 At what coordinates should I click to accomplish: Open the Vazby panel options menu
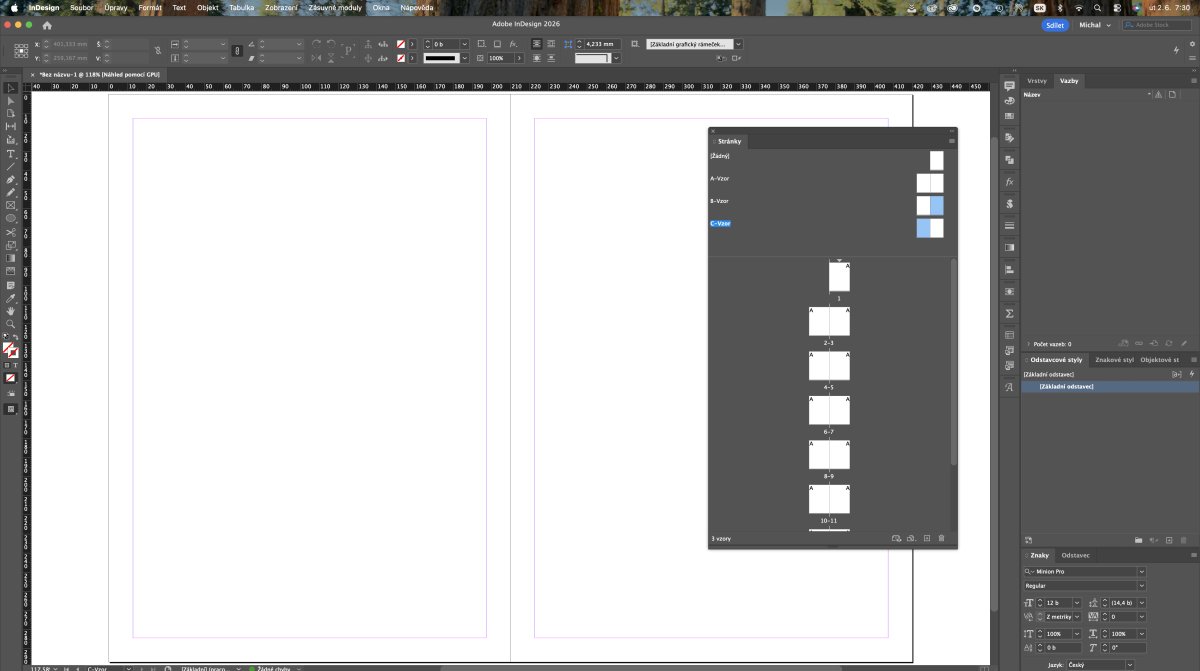tap(1193, 80)
